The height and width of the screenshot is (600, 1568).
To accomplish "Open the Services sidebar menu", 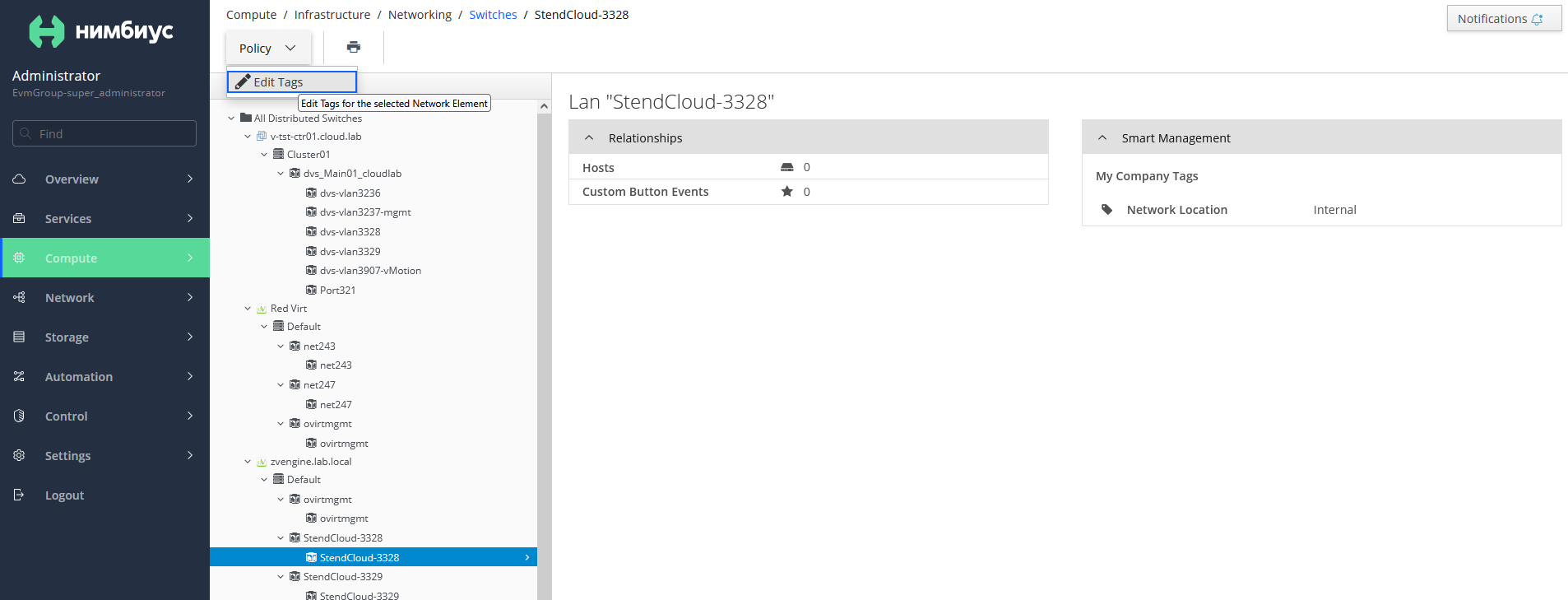I will [104, 218].
